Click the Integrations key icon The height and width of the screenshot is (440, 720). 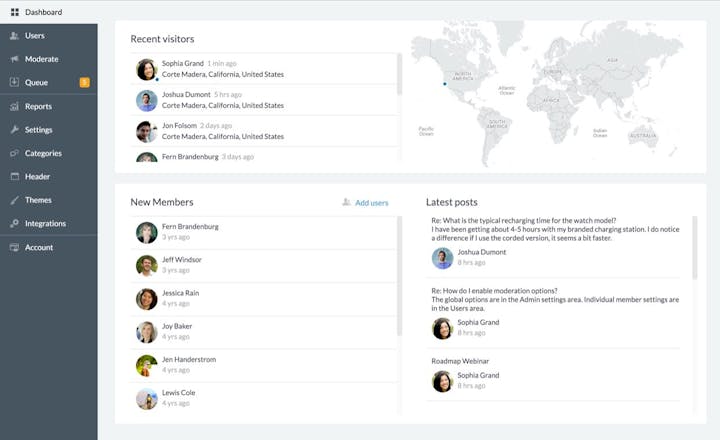pos(14,224)
